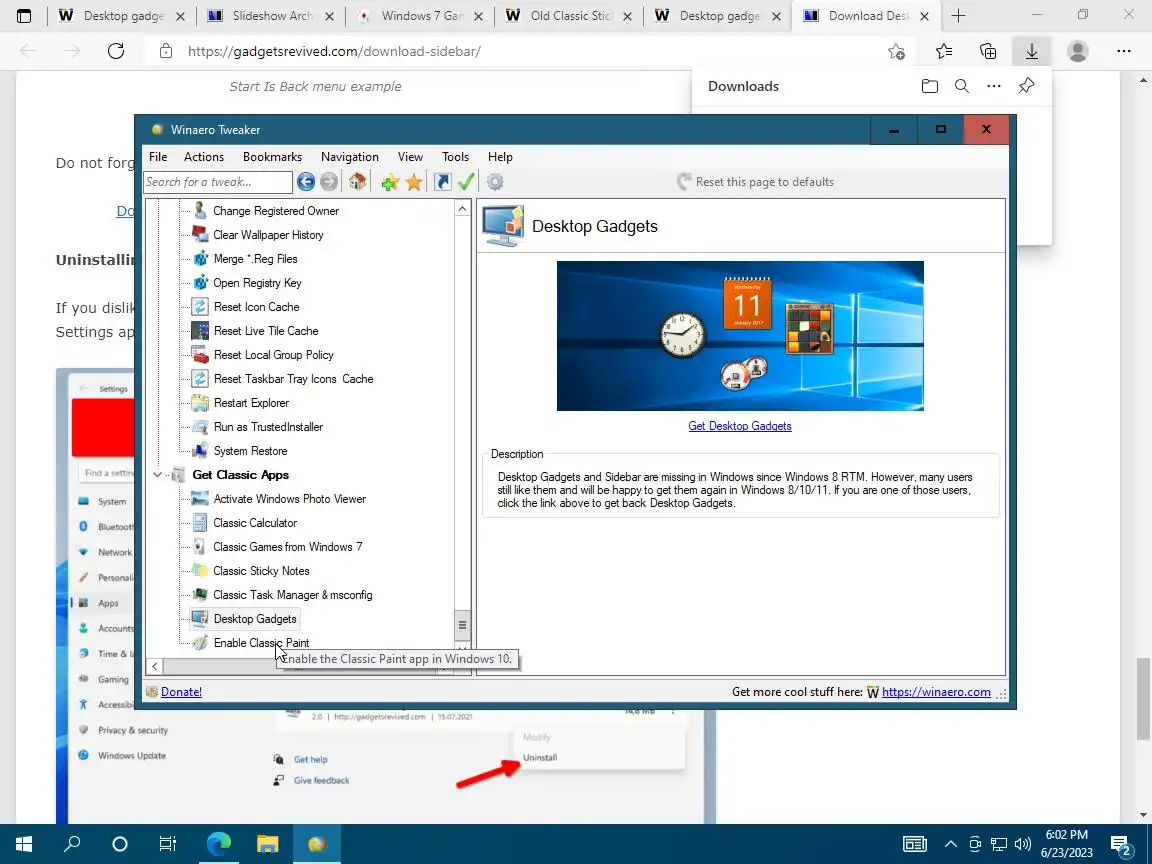Select Desktop Gadgets tree item
Screen dimensions: 1152x864
255,619
